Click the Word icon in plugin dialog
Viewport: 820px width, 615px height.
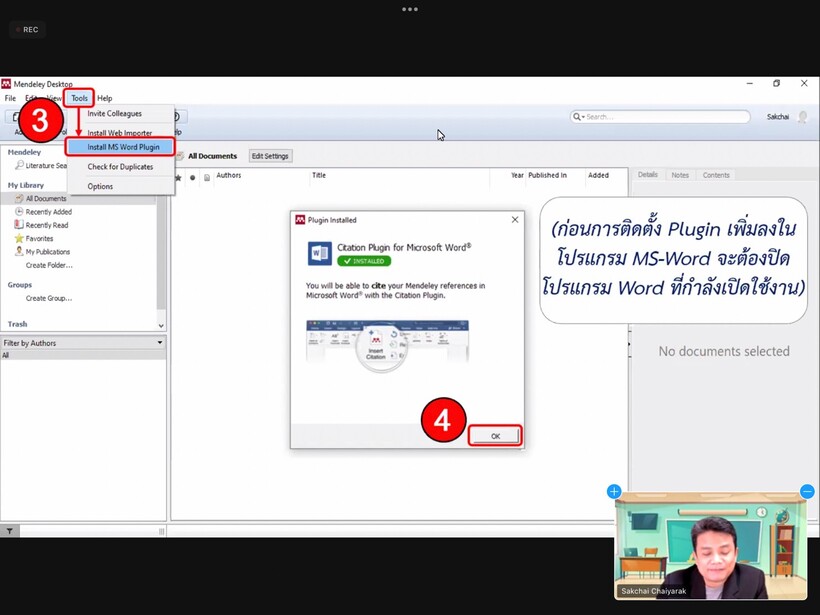pos(320,254)
